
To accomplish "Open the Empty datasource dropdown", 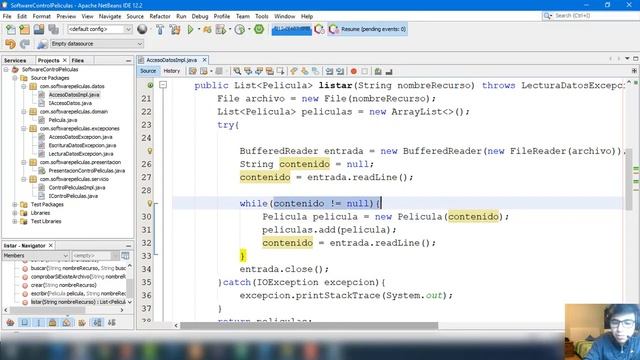I will click(97, 44).
